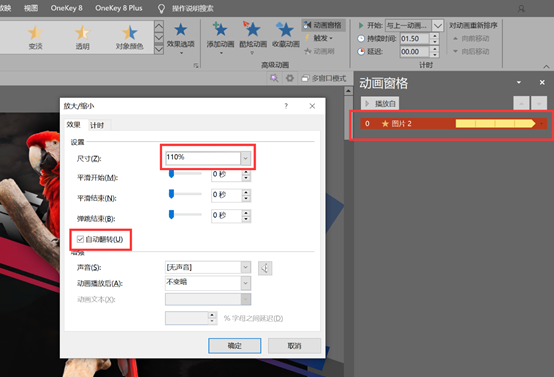The width and height of the screenshot is (554, 377).
Task: Click the lightbulb search help icon
Action: (161, 8)
